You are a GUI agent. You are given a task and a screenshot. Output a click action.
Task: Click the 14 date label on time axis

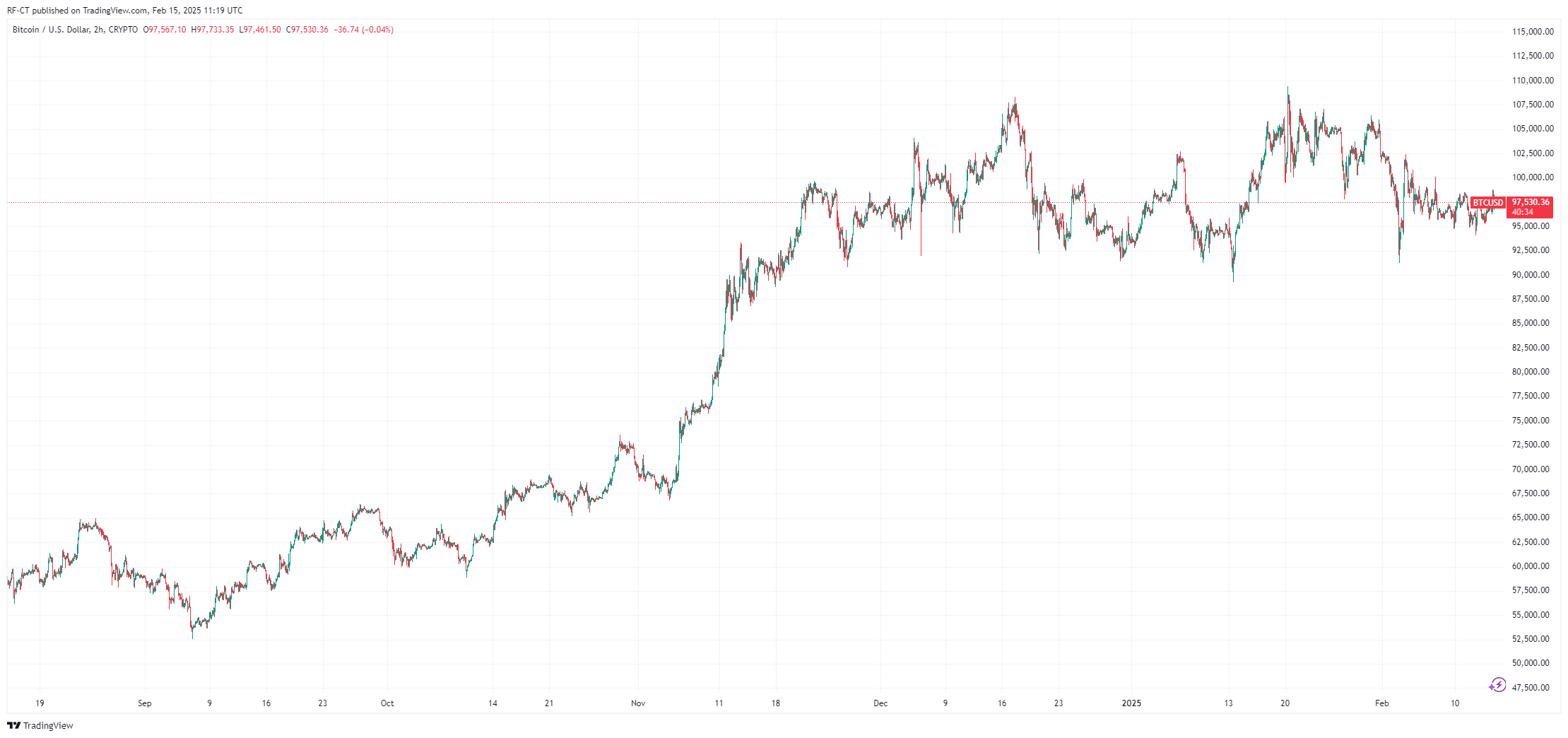tap(493, 703)
